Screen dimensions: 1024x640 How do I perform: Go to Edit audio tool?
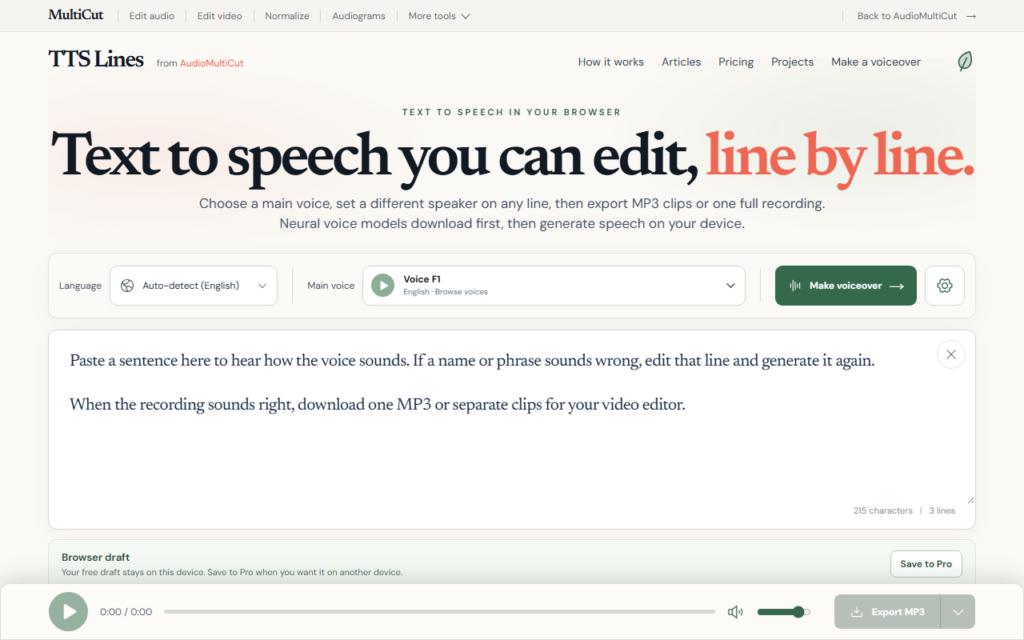(152, 16)
